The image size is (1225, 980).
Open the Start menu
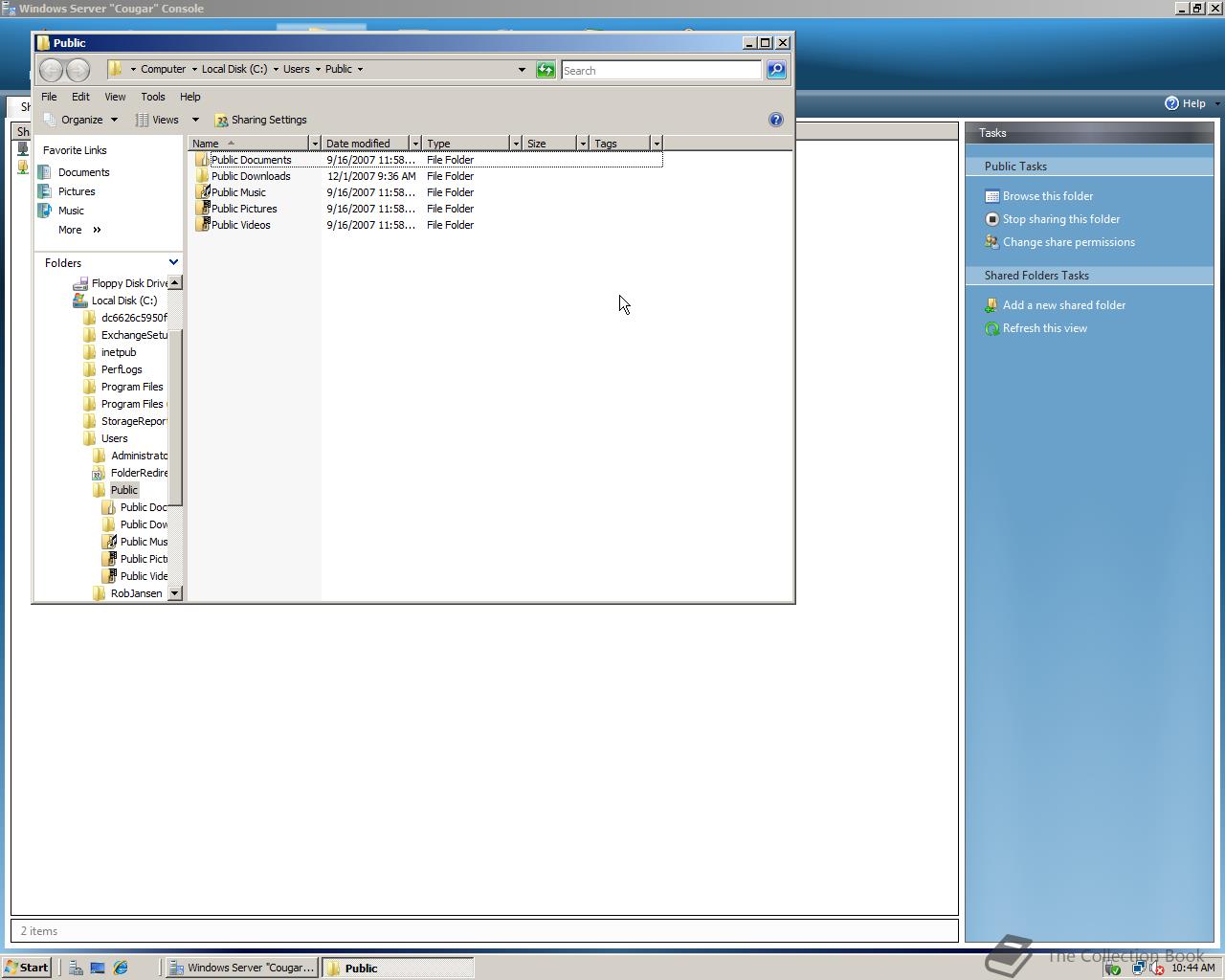point(27,968)
